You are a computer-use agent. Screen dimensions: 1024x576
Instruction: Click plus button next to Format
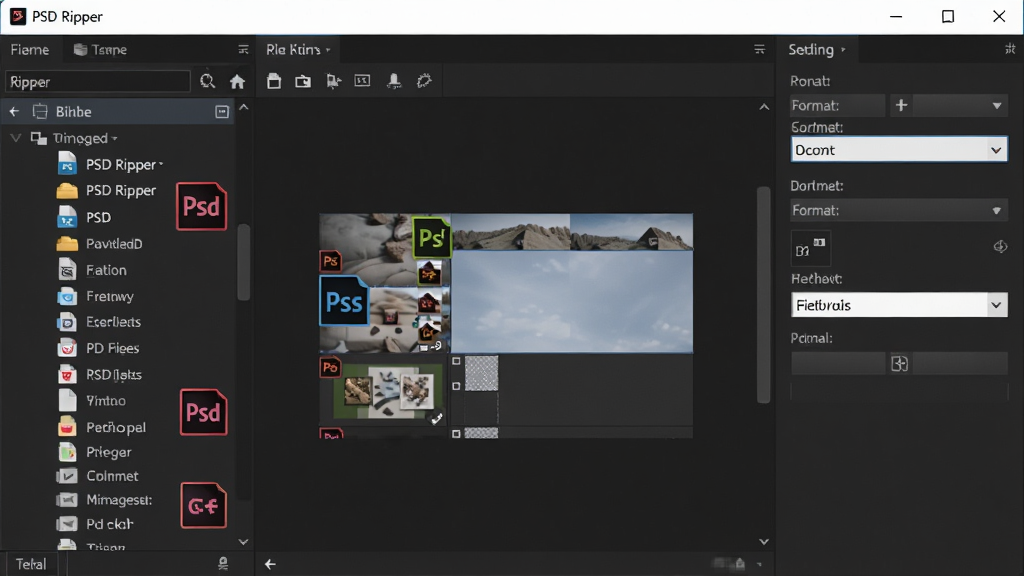(901, 105)
